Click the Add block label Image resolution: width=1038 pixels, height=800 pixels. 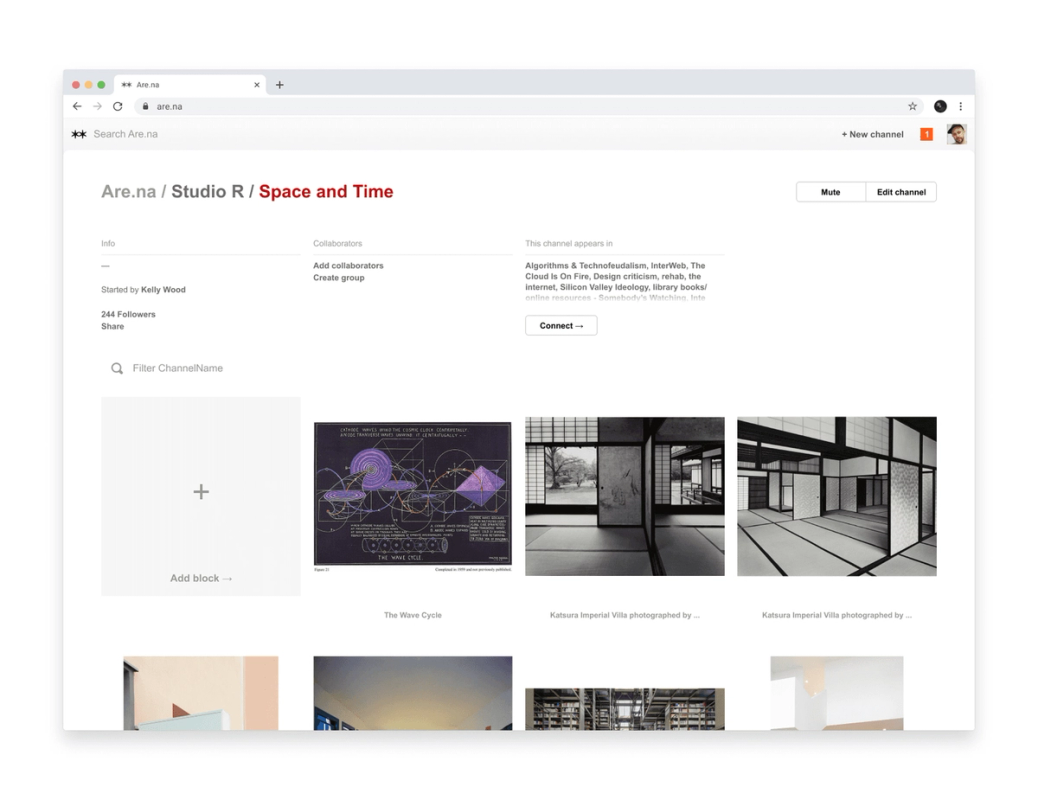click(201, 578)
